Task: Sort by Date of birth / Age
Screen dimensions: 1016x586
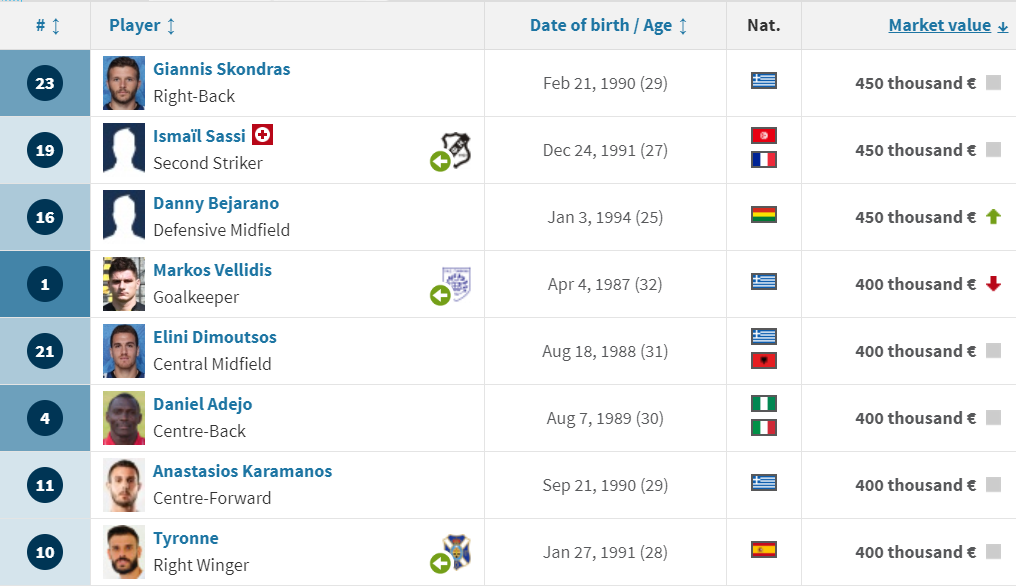Action: point(608,25)
